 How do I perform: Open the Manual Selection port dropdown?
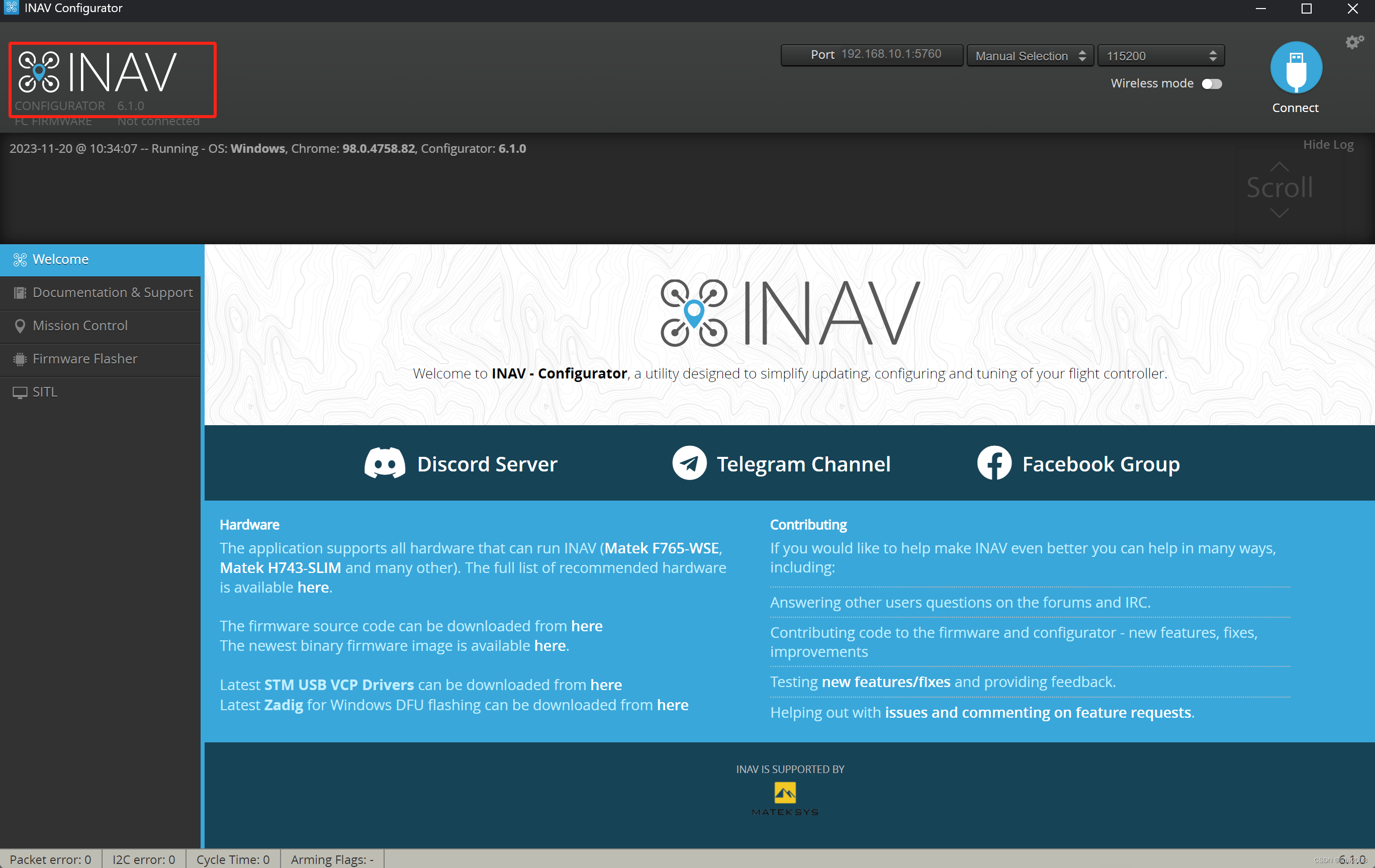click(1030, 56)
